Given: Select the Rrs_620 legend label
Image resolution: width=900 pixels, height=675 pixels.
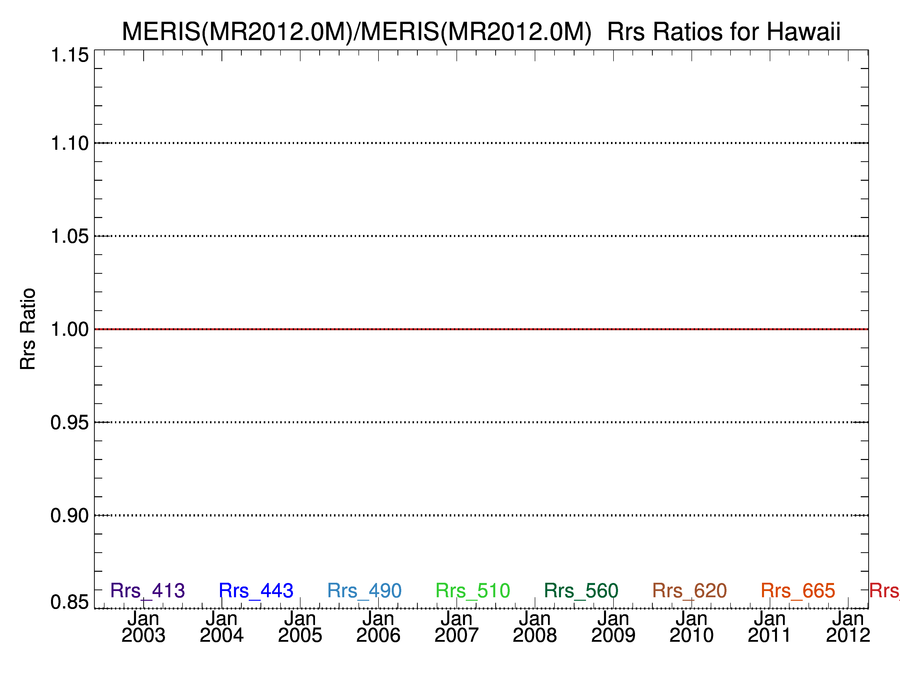Looking at the screenshot, I should coord(690,591).
